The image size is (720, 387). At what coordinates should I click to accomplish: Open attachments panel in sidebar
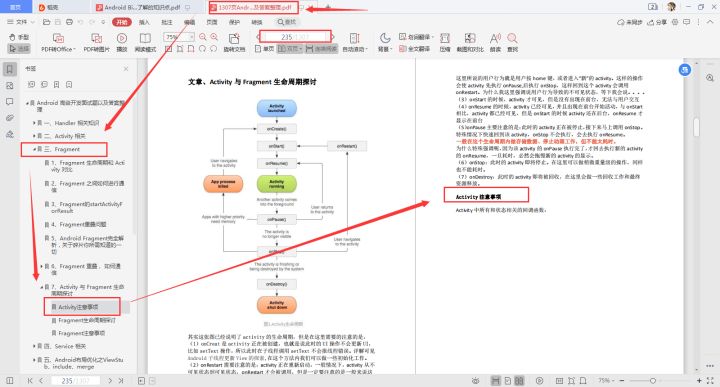click(9, 118)
